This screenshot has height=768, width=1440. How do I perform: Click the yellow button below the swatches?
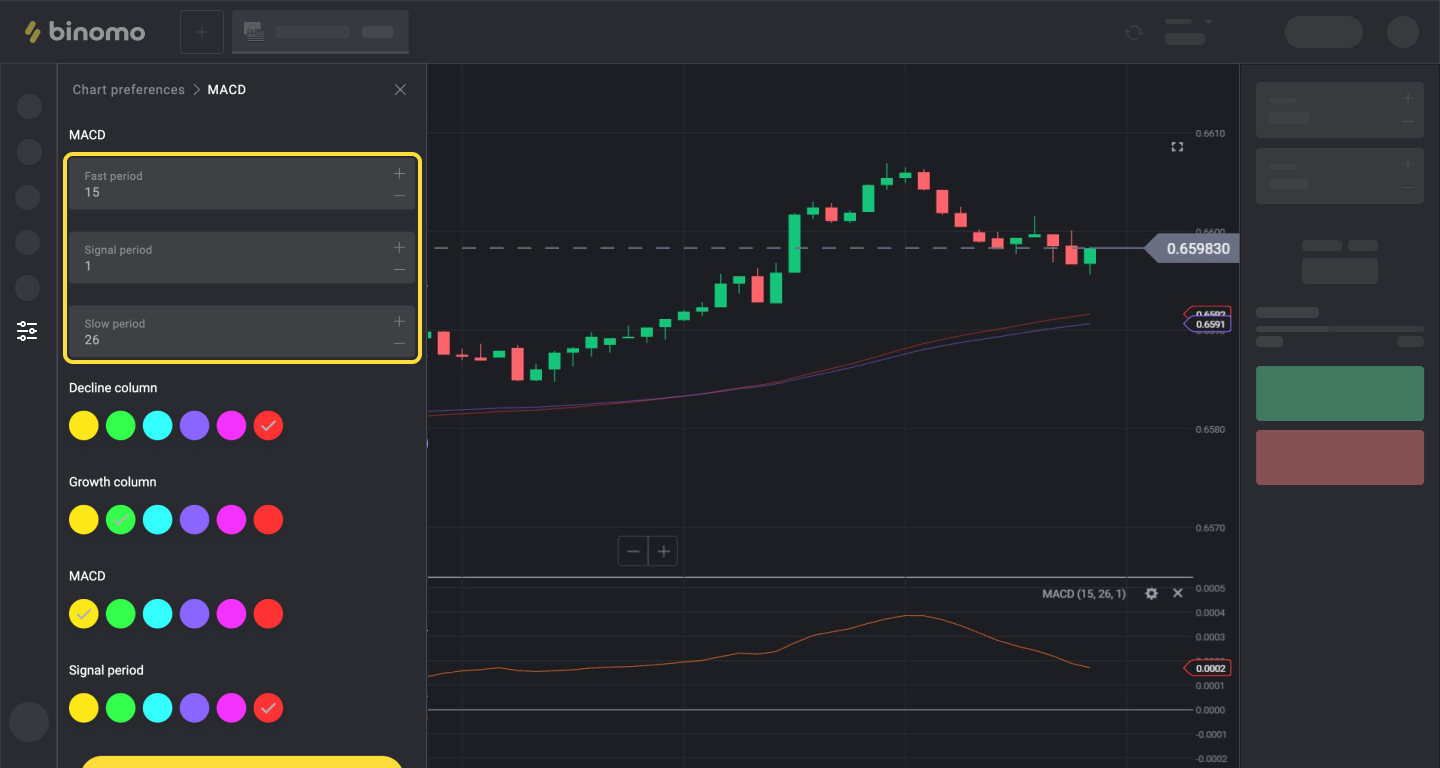click(x=242, y=762)
